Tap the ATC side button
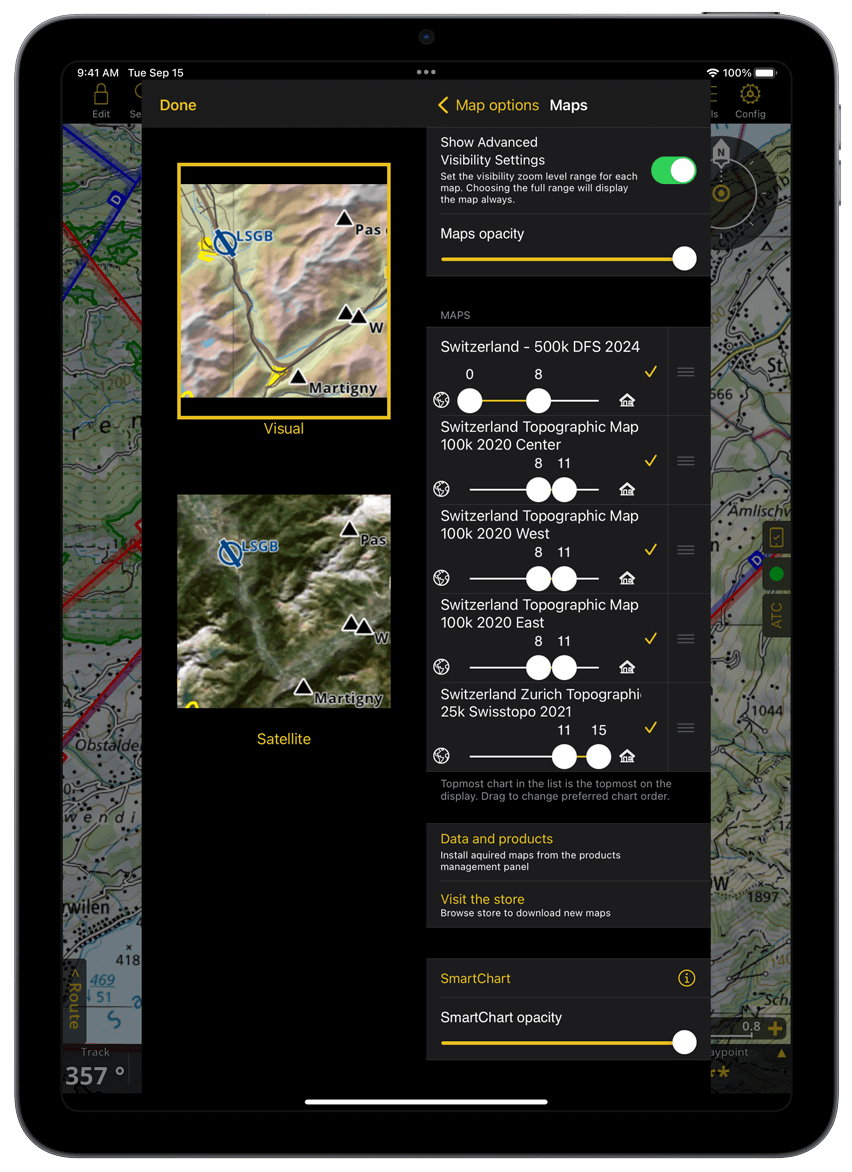Viewport: 852px width, 1172px height. click(x=776, y=613)
